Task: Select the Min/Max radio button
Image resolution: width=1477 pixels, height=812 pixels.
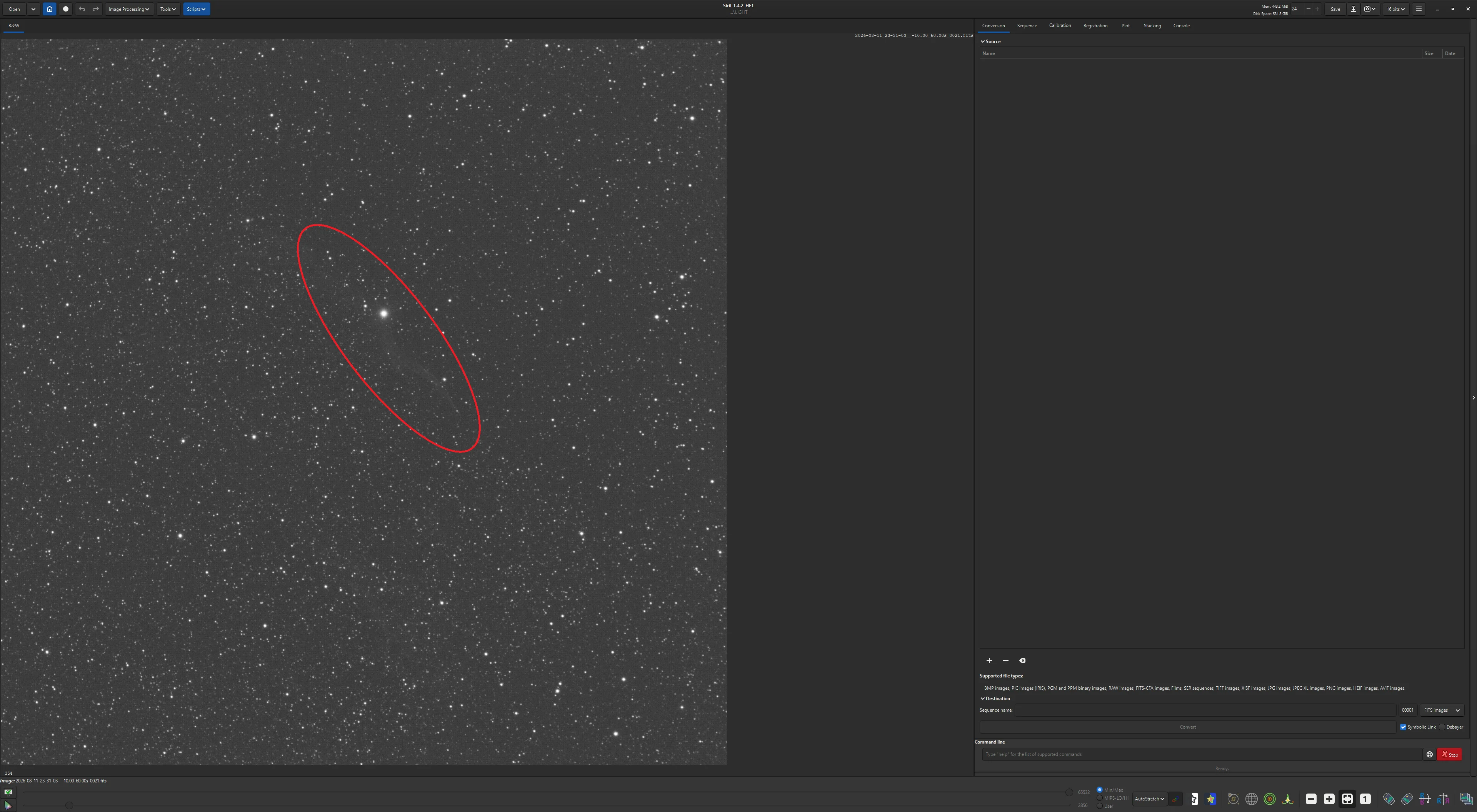Action: (x=1100, y=790)
